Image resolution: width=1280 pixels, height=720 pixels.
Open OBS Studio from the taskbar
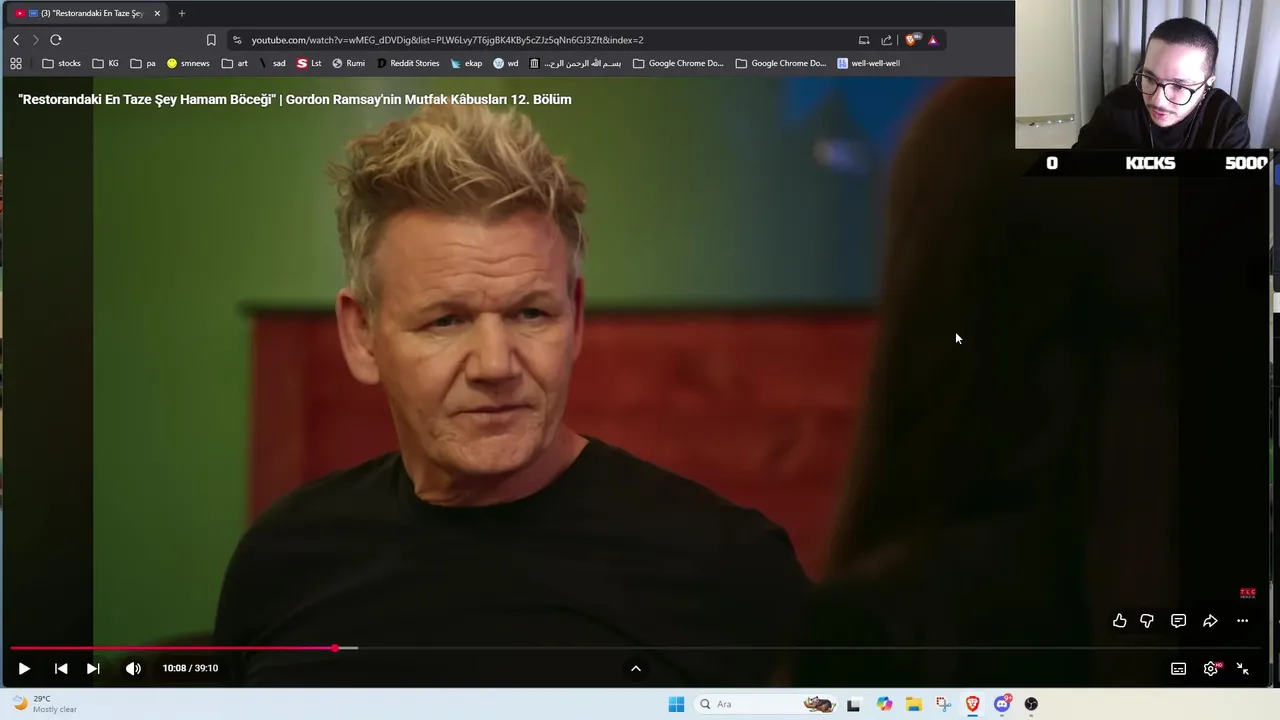(1031, 704)
